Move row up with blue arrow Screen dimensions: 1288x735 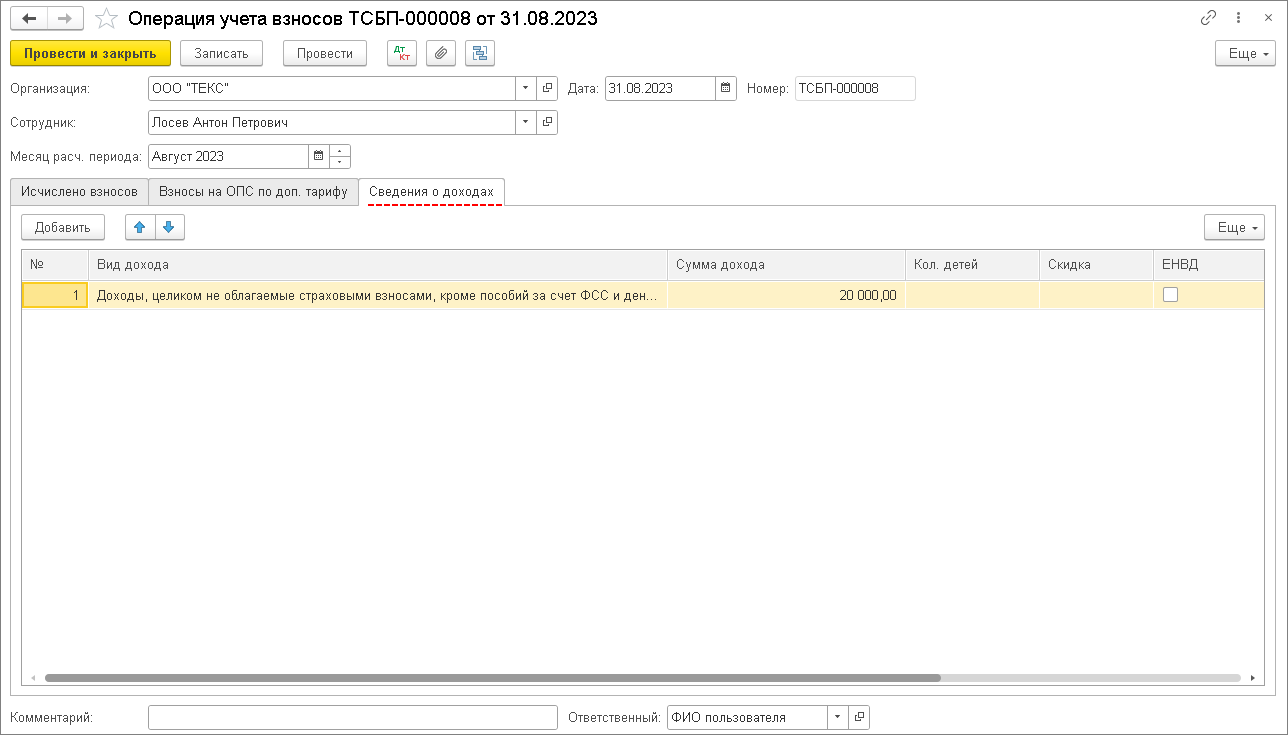(x=140, y=227)
